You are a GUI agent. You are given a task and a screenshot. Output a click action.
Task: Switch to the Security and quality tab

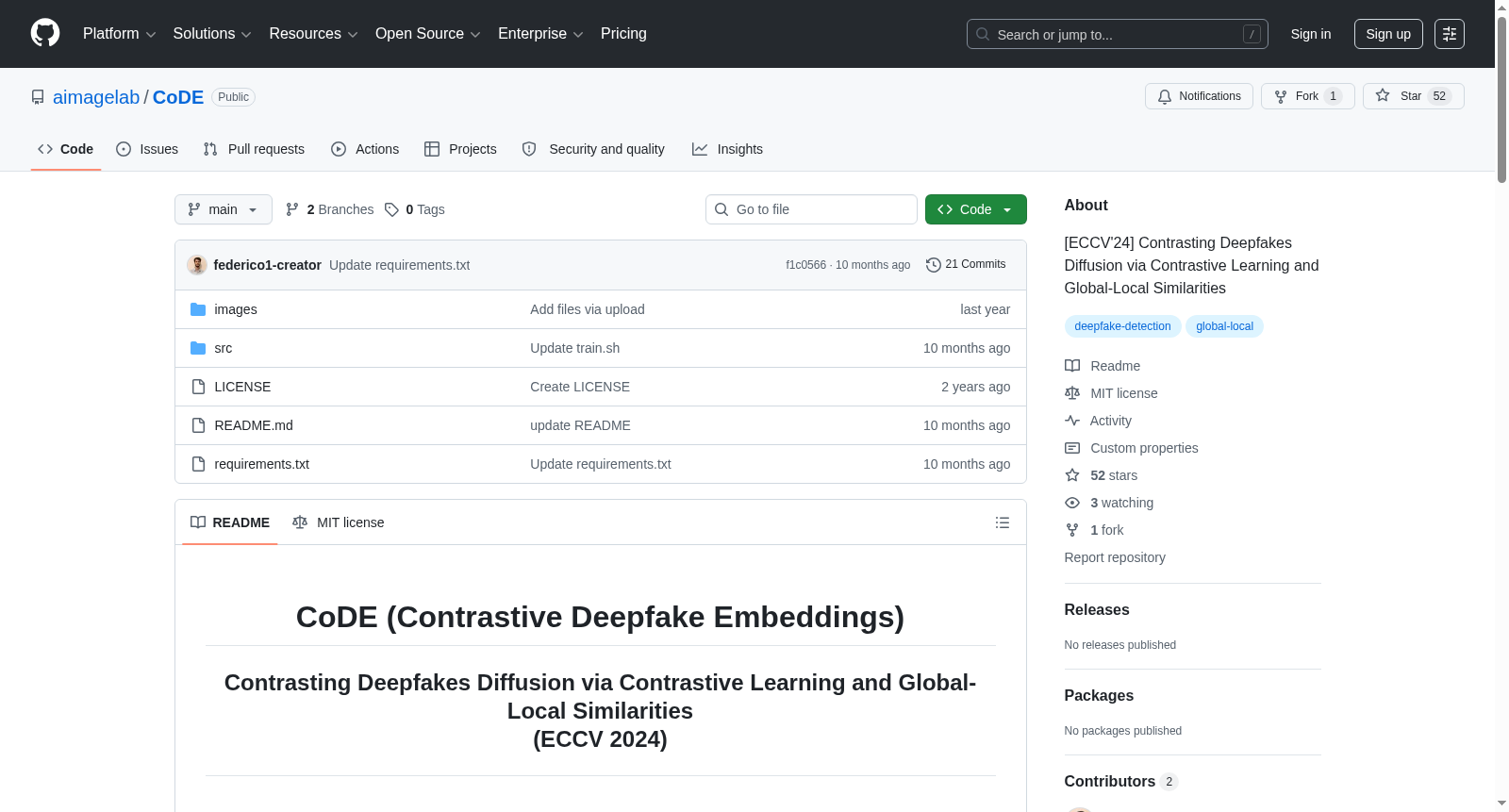tap(593, 149)
